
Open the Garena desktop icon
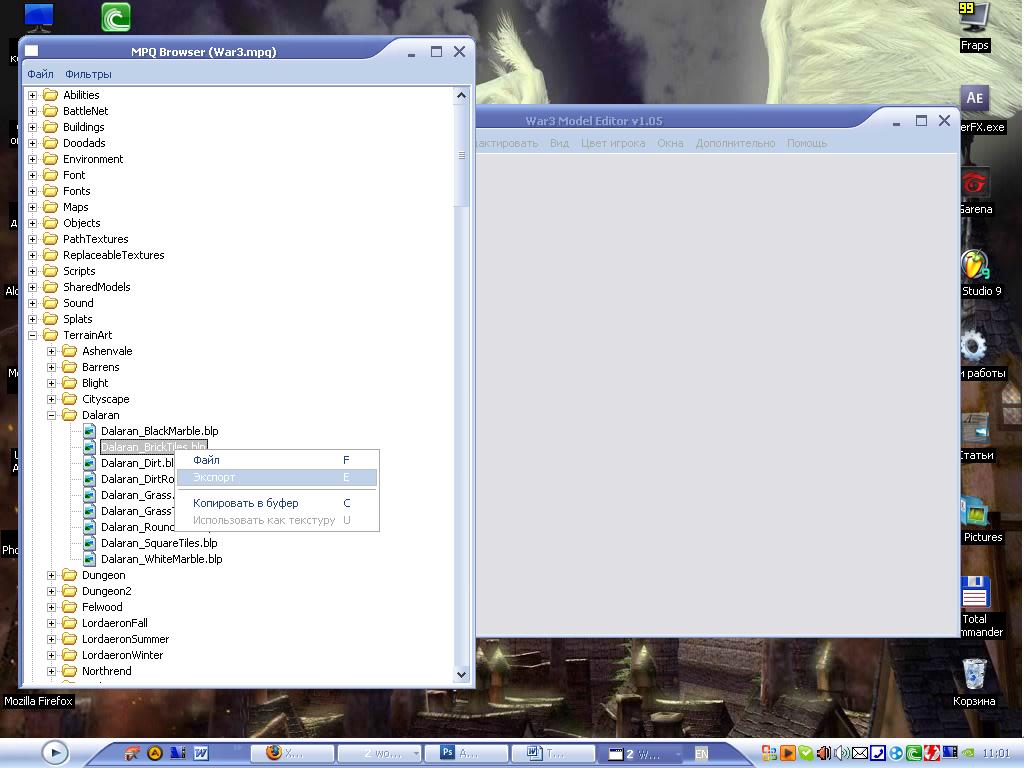tap(974, 184)
